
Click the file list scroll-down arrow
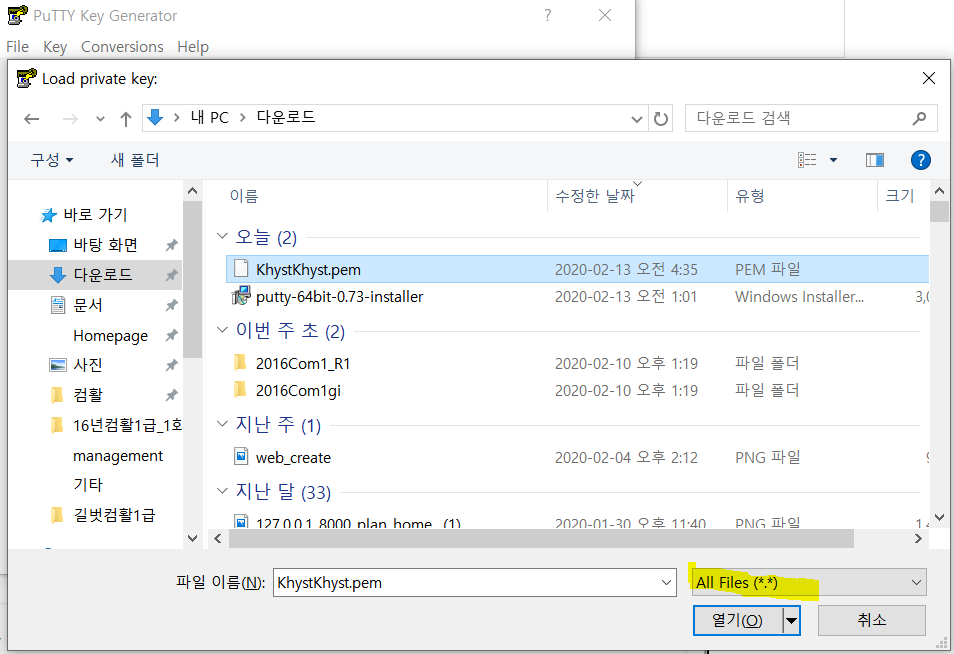coord(939,517)
